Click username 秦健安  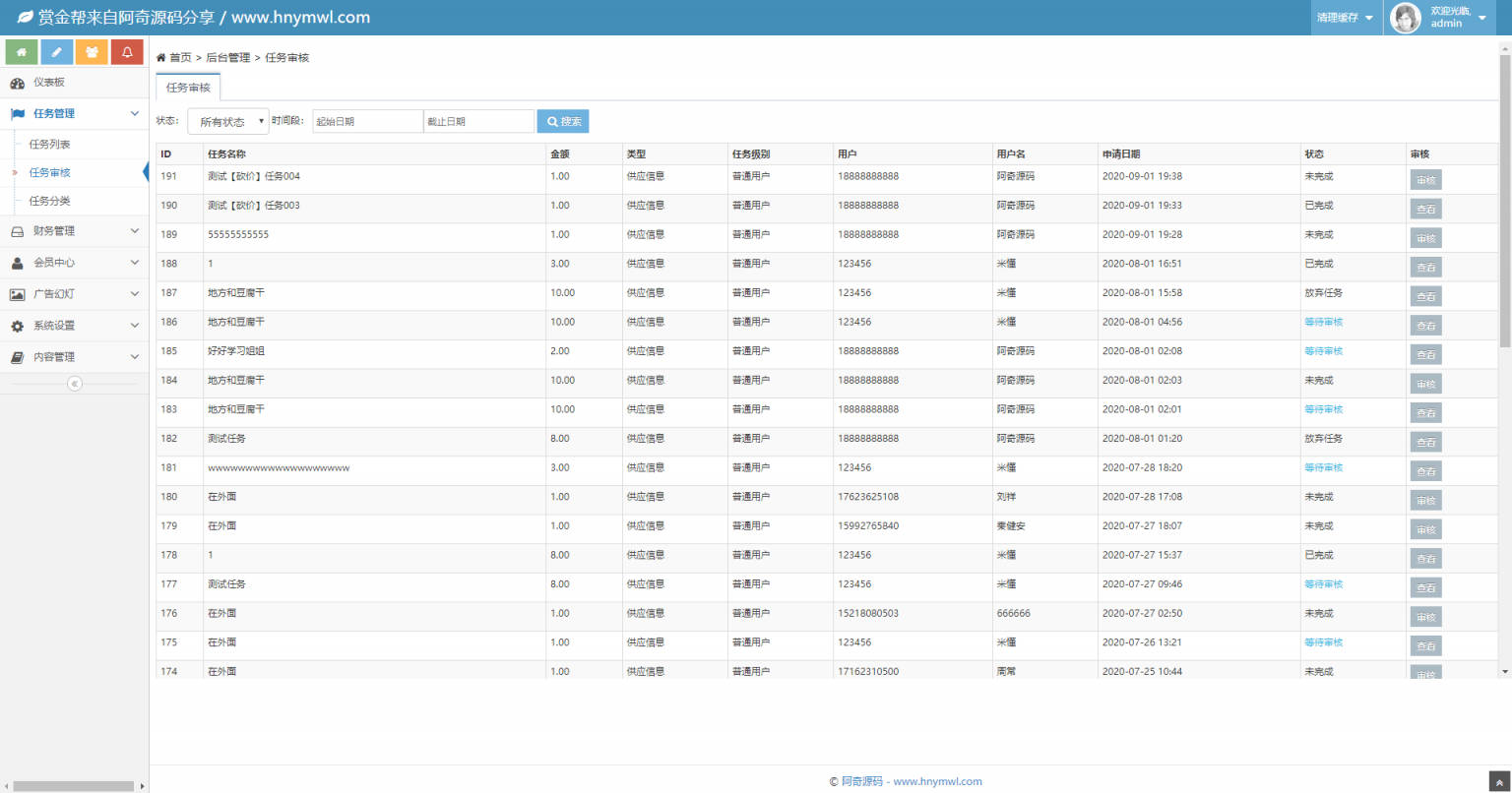[1011, 526]
